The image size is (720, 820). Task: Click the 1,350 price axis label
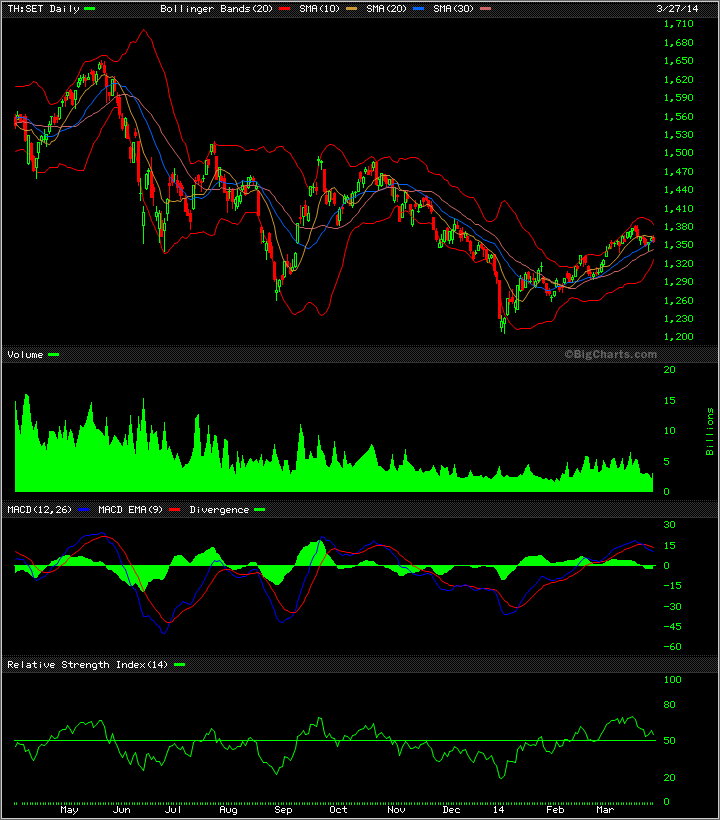coord(678,245)
